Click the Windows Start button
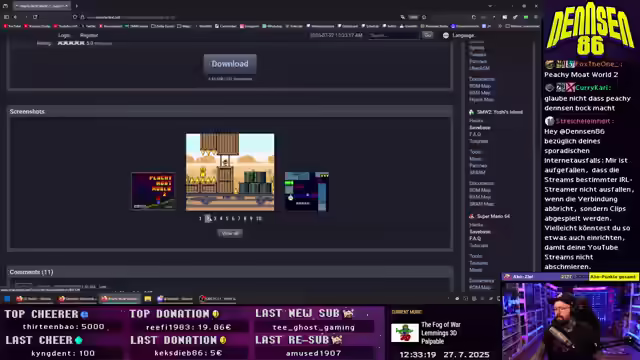 [7, 299]
